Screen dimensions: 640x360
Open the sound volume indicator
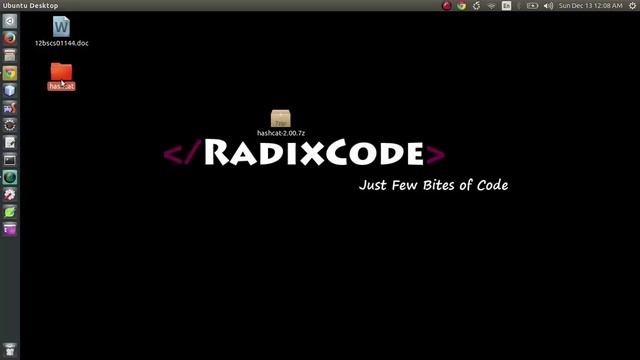[549, 6]
